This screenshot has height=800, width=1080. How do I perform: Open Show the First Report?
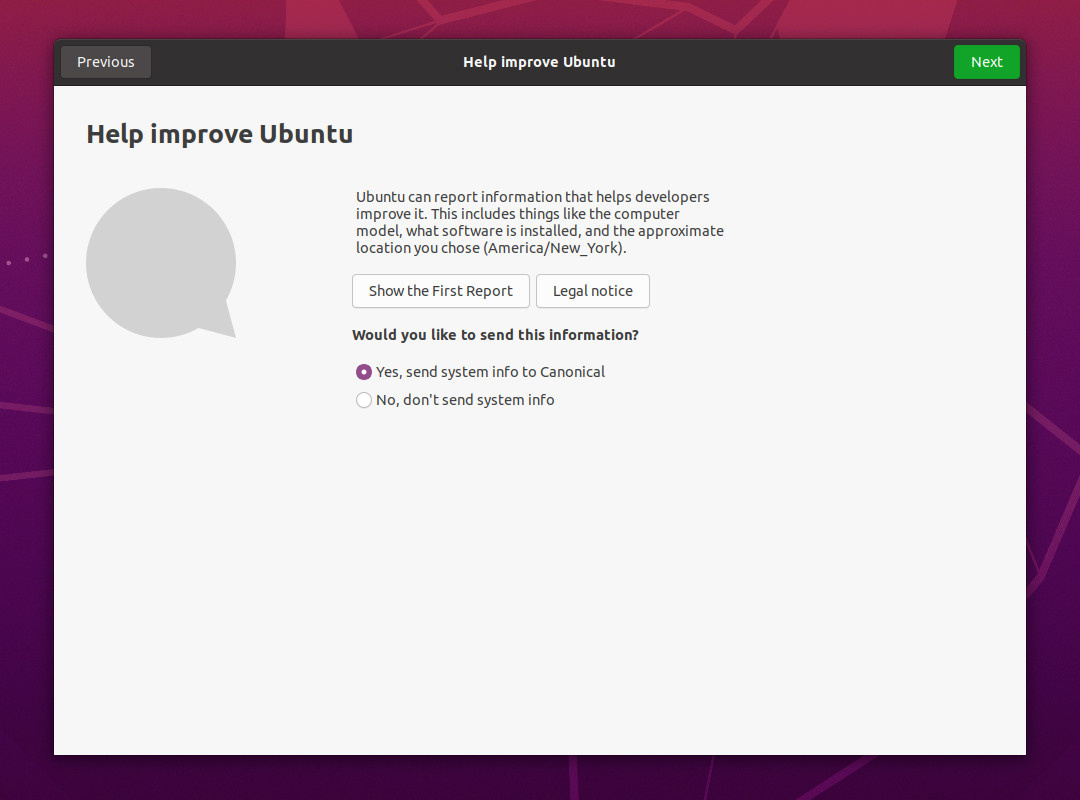tap(441, 291)
